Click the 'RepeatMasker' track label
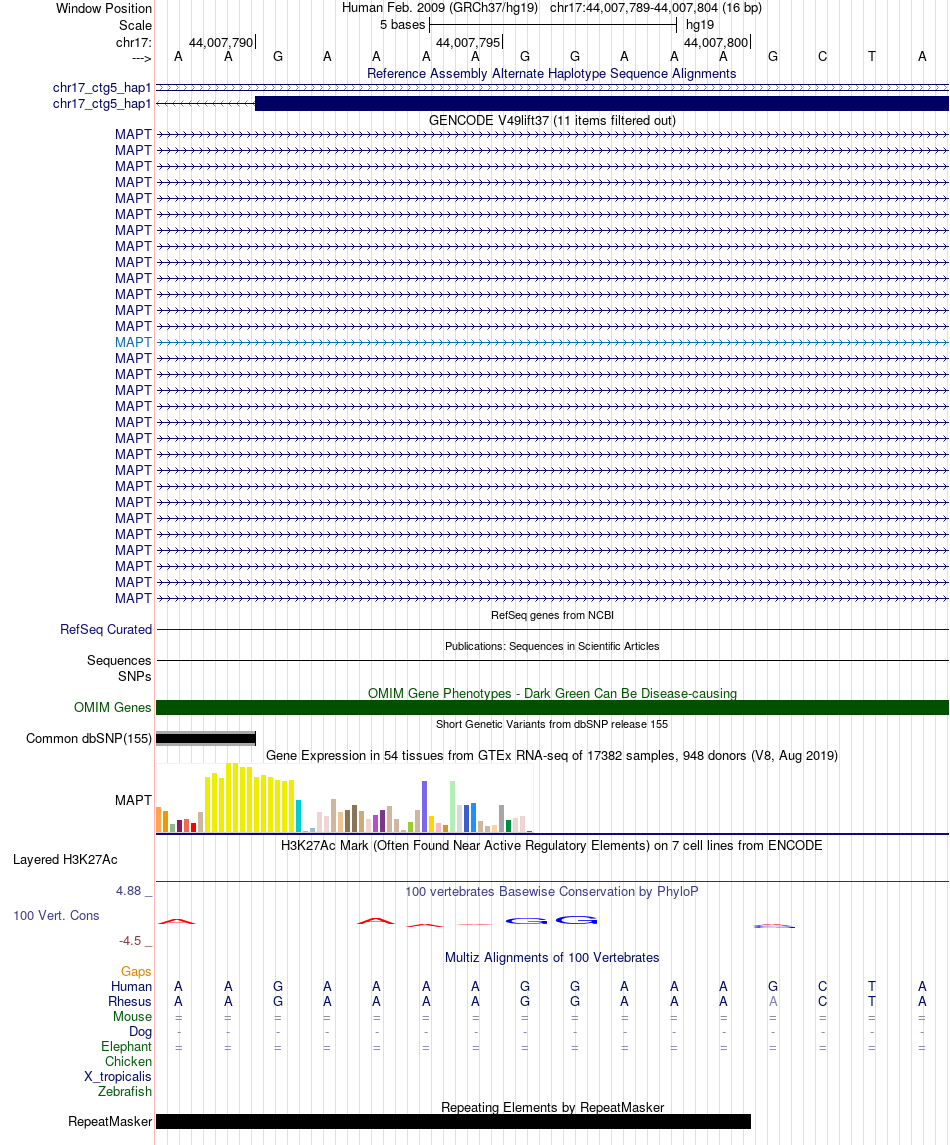950x1145 pixels. (x=110, y=1122)
